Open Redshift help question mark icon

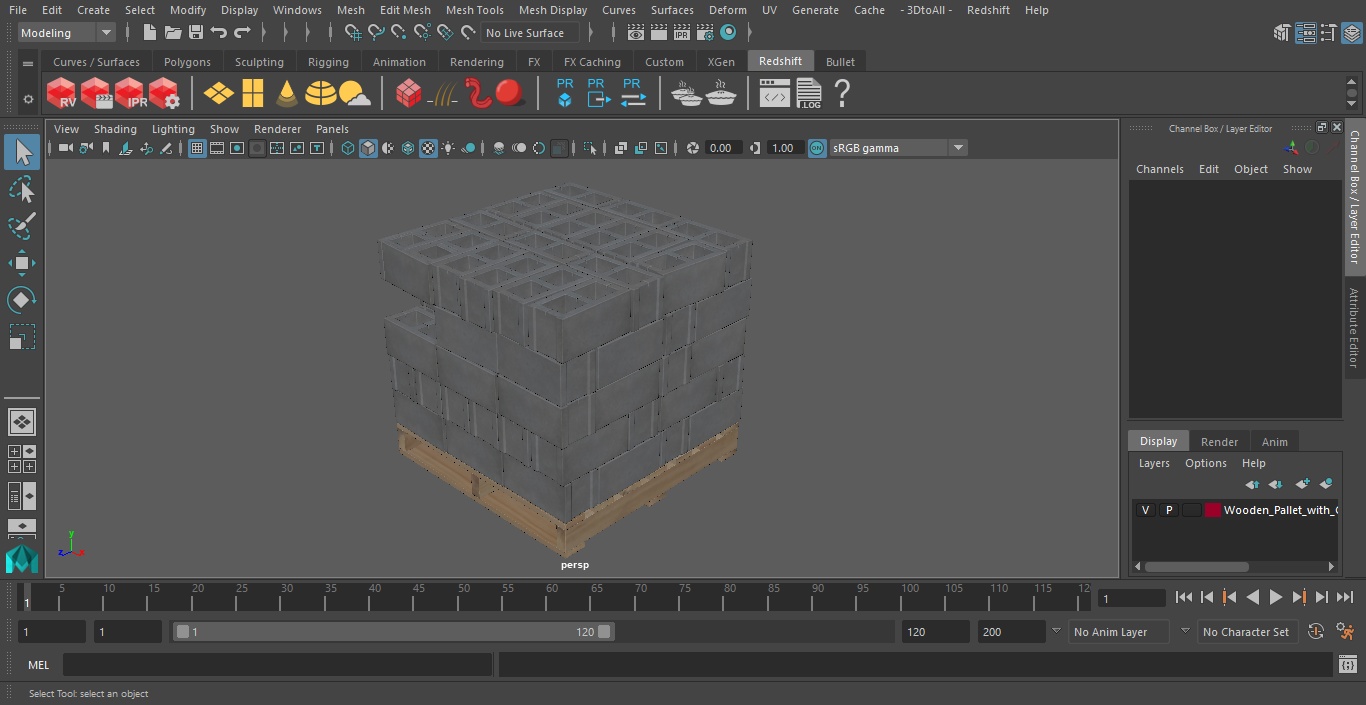click(842, 94)
